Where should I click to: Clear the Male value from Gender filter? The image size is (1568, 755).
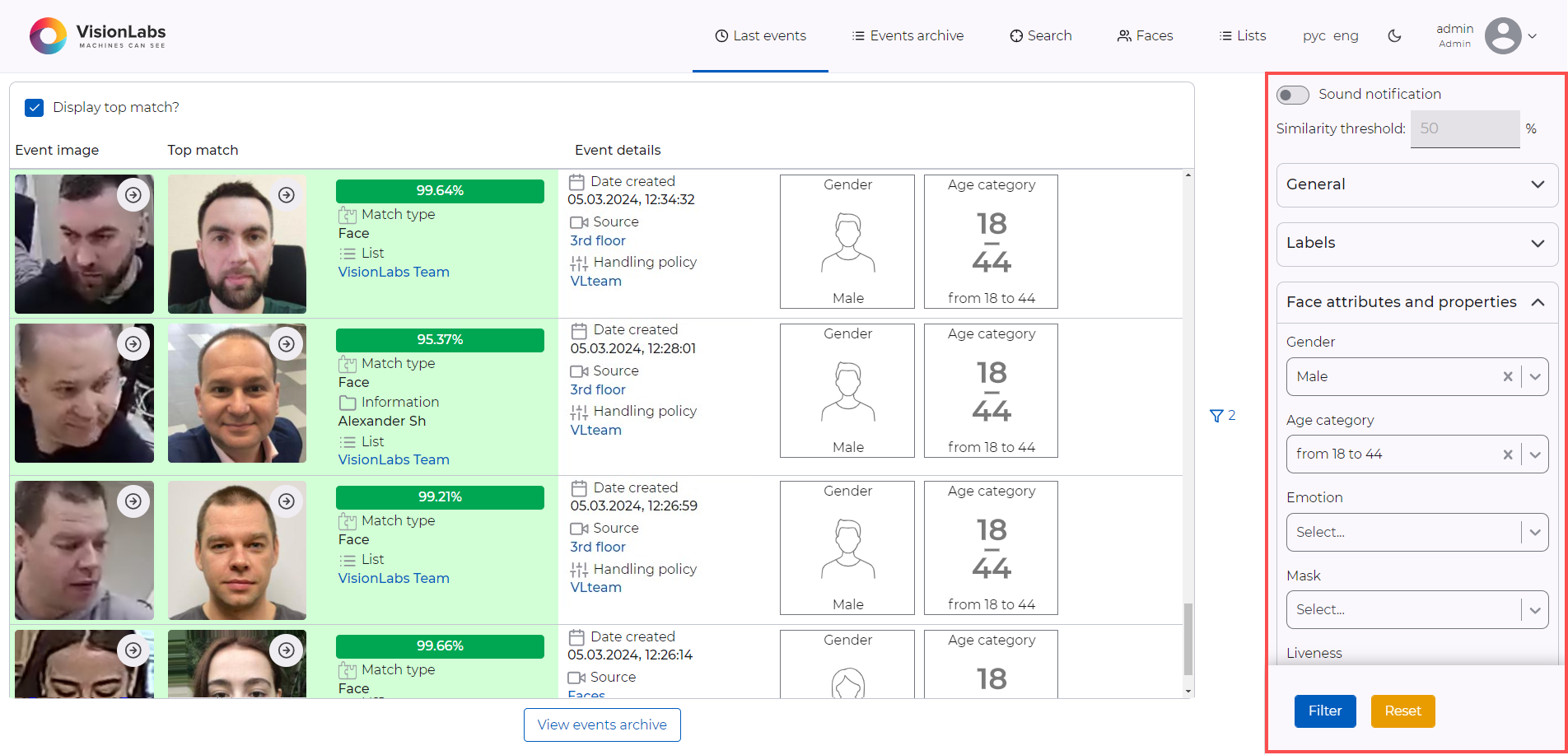(x=1508, y=376)
